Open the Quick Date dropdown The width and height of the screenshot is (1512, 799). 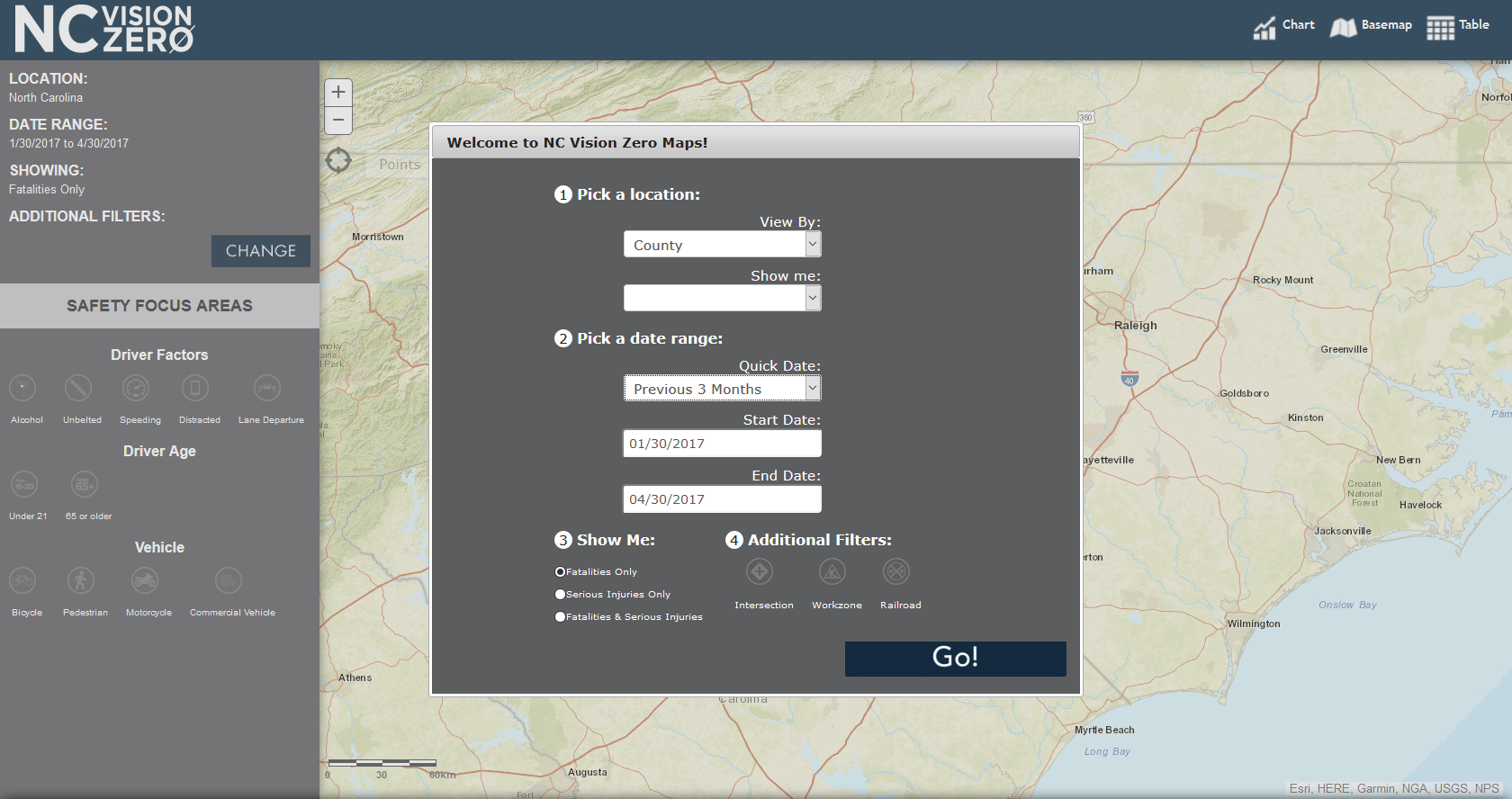[x=722, y=389]
